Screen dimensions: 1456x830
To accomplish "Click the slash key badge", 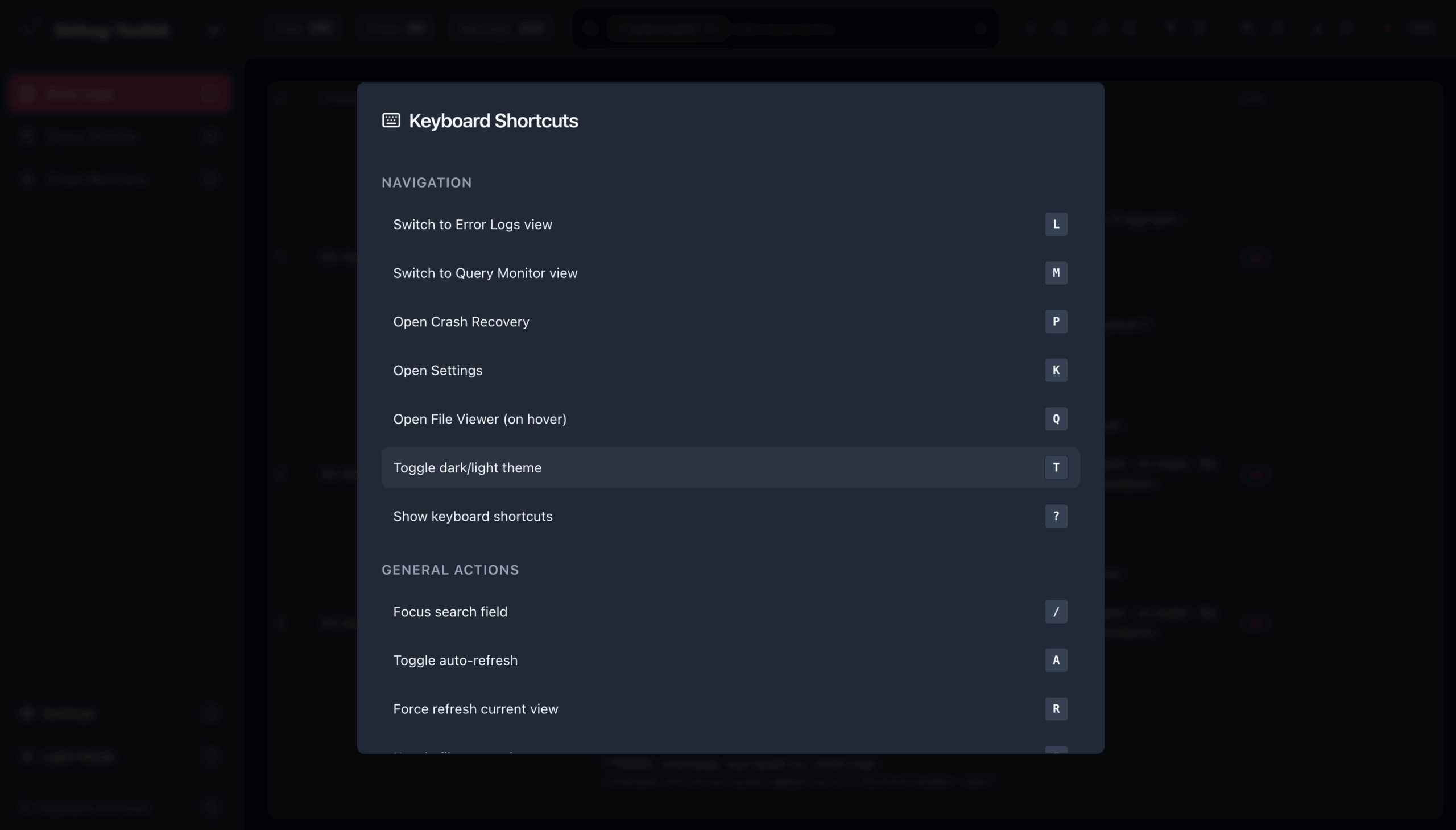I will pos(1056,612).
